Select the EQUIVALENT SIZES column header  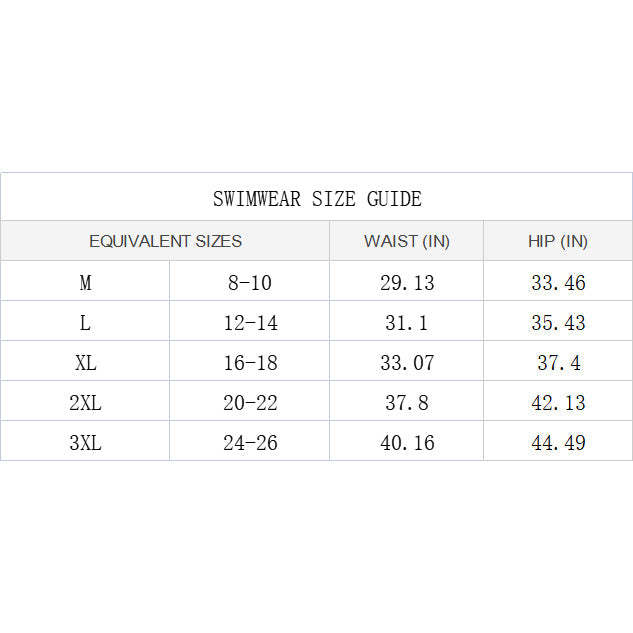coord(165,241)
